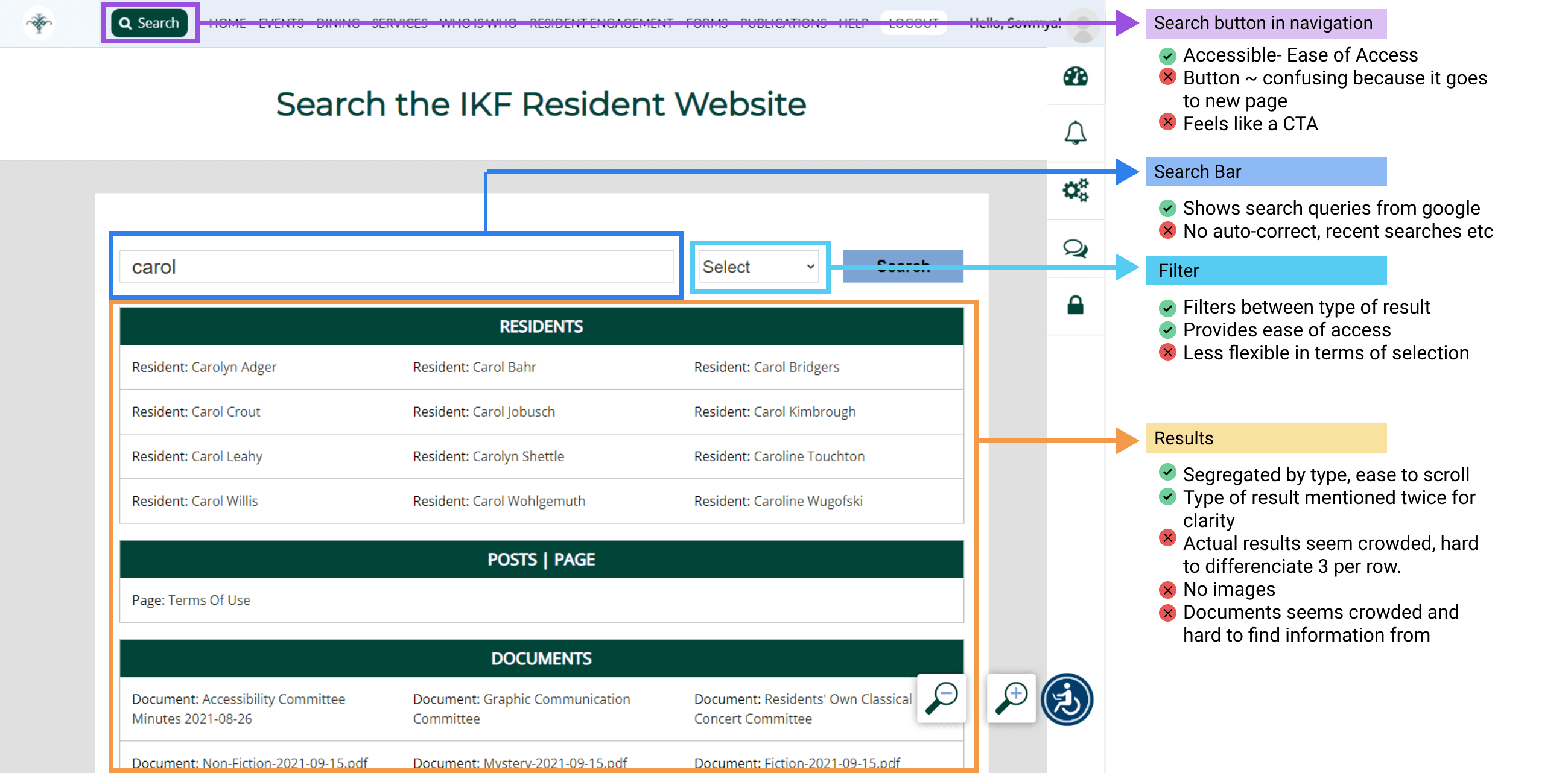Click the user avatar beside Hello greeting
Viewport: 1568px width, 773px height.
tap(1083, 25)
